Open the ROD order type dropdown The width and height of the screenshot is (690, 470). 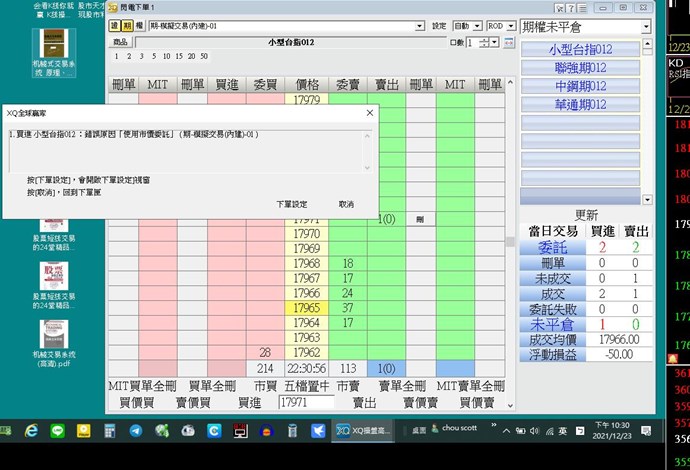coord(510,26)
